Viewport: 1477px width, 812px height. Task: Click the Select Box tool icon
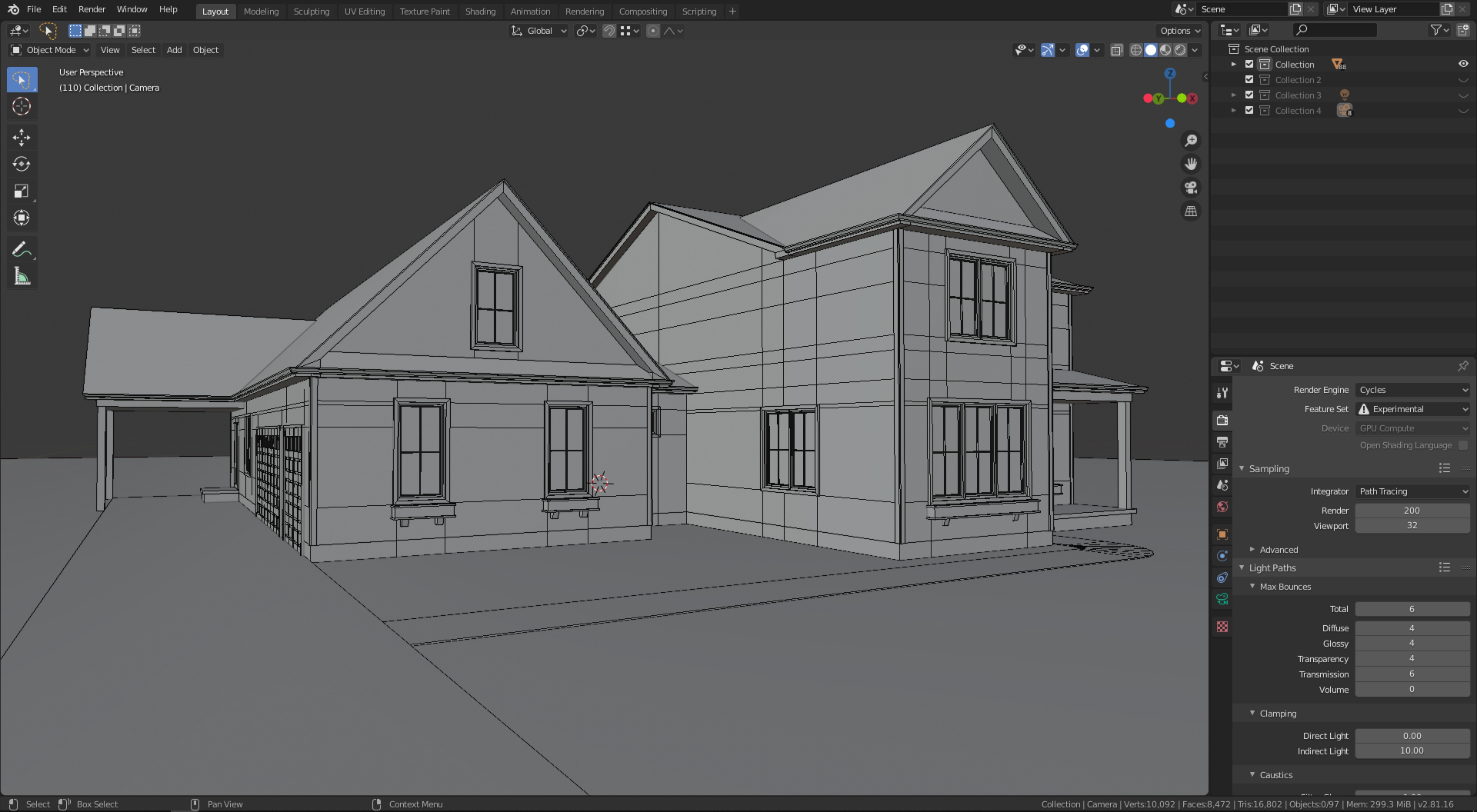click(22, 80)
